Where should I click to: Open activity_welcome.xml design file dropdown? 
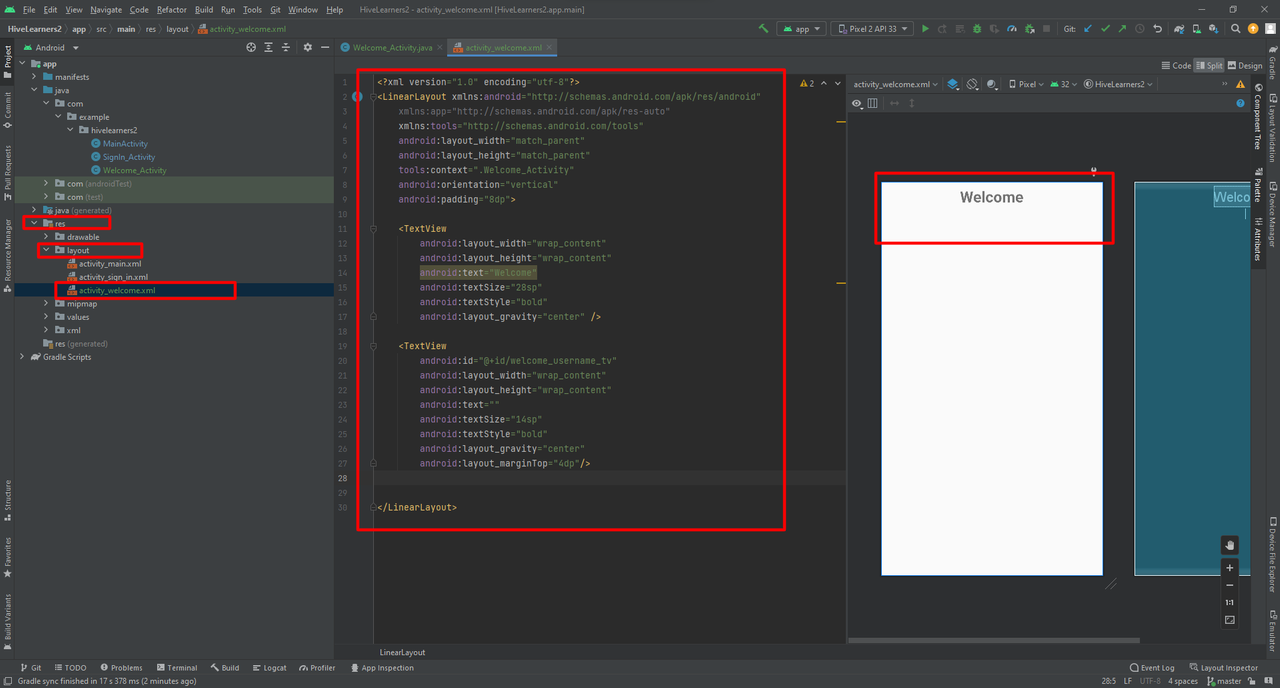tap(895, 84)
